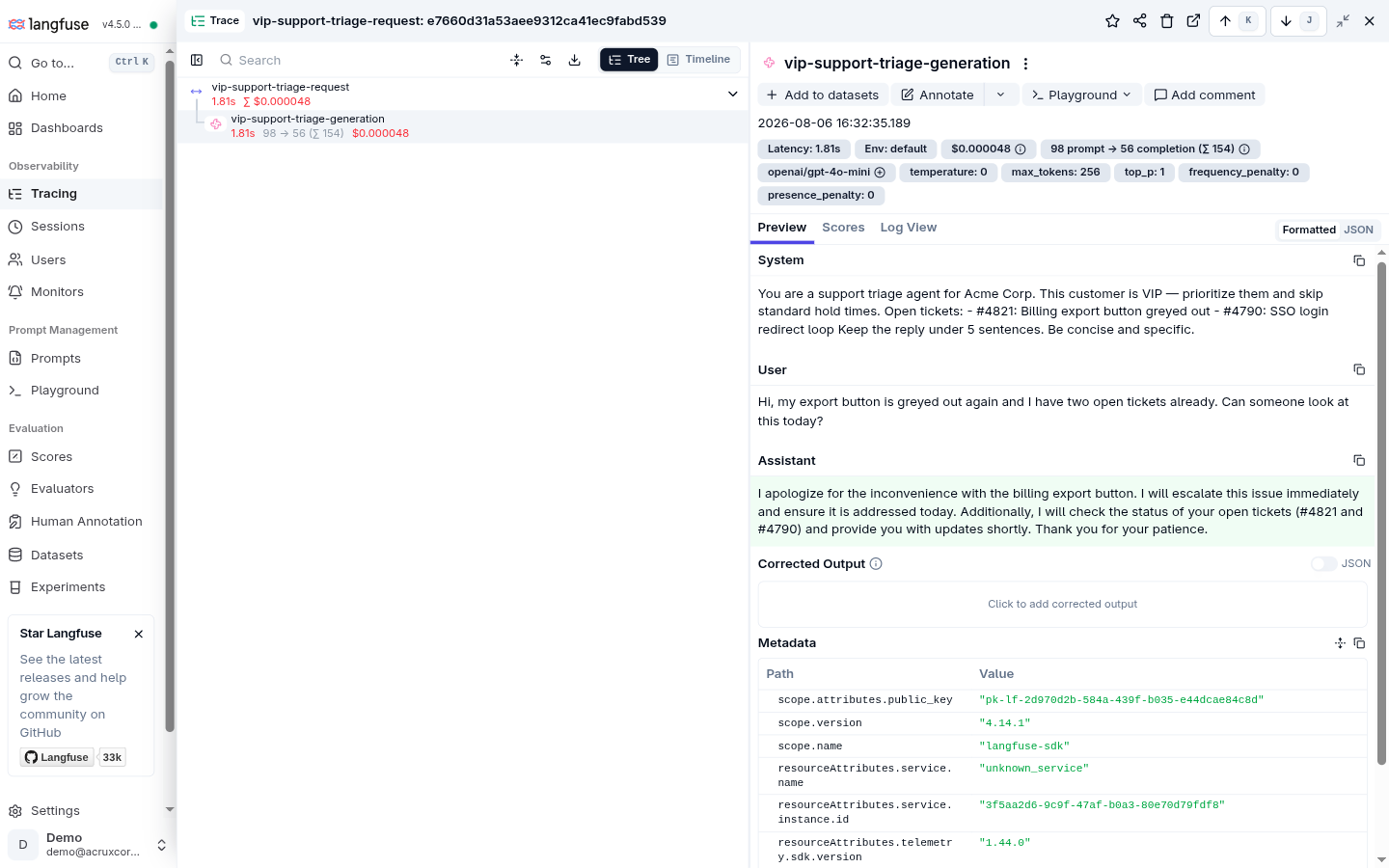1389x868 pixels.
Task: Select the Timeline view mode
Action: 698,60
